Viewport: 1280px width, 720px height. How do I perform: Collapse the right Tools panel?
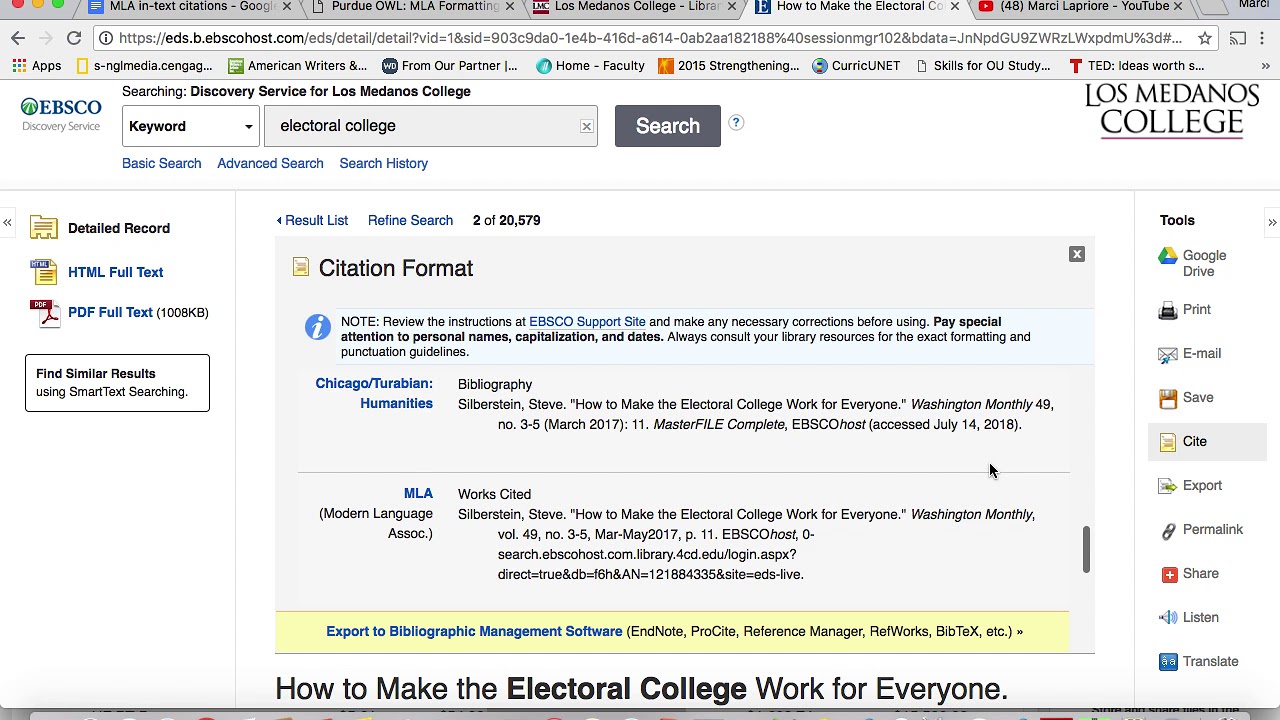tap(1272, 222)
